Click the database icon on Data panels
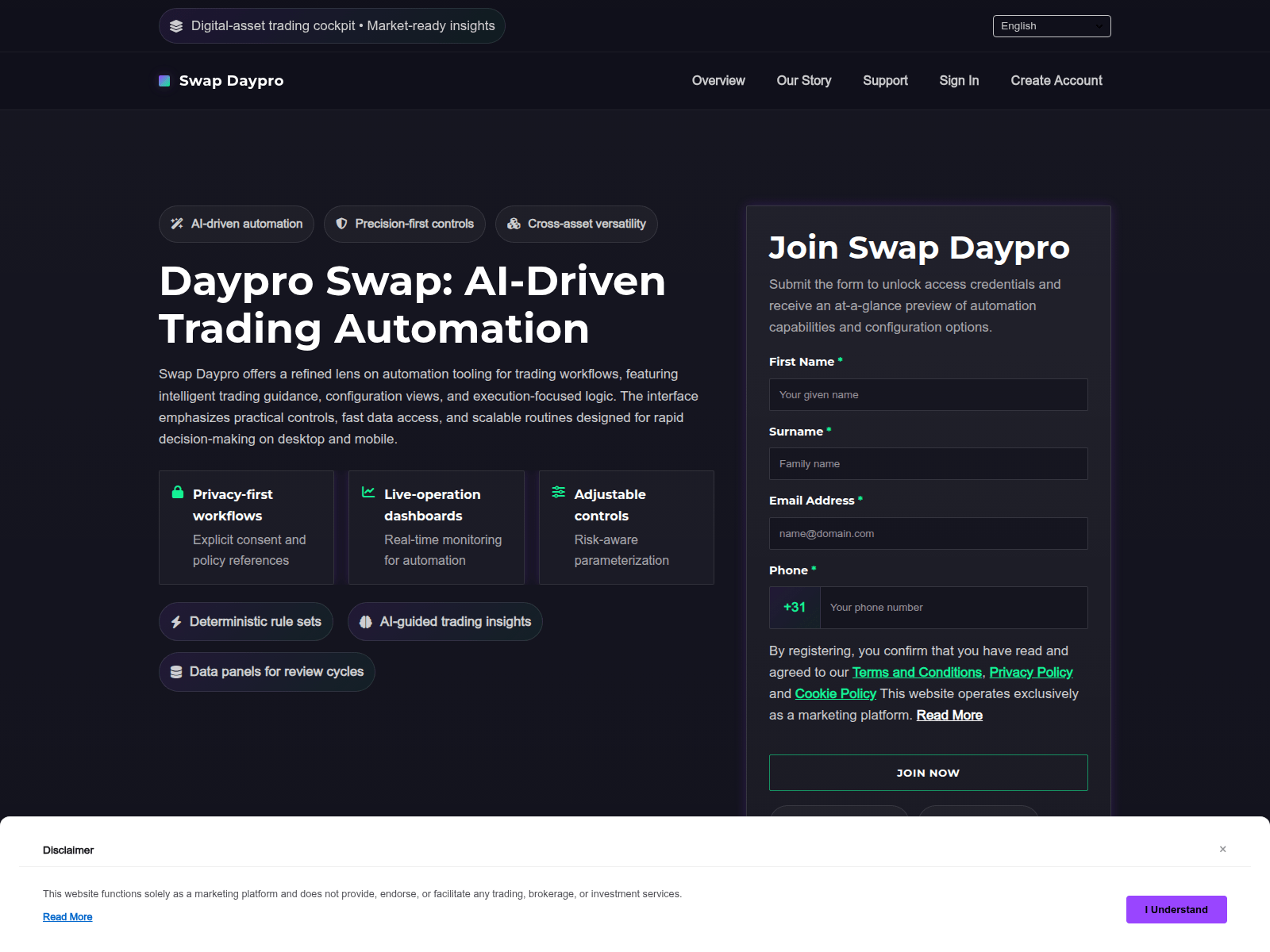 pos(176,672)
